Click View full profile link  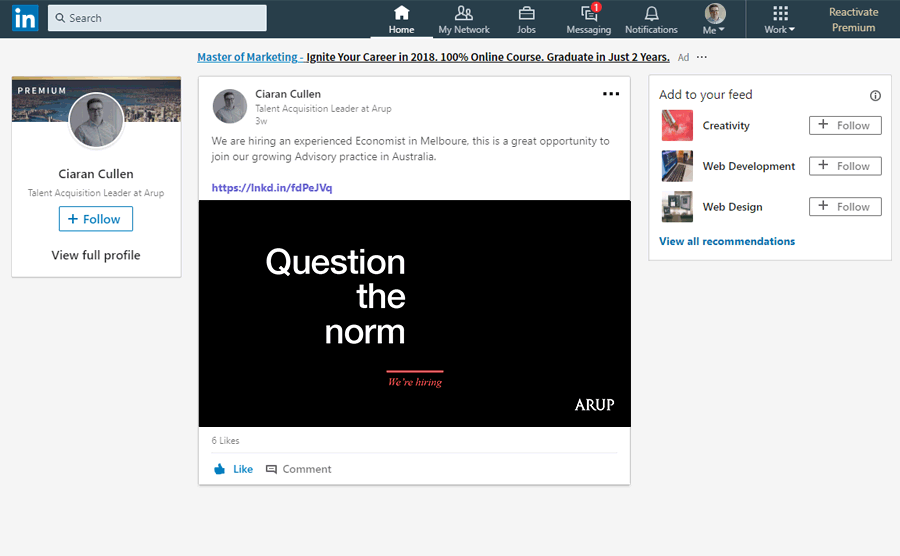click(96, 255)
